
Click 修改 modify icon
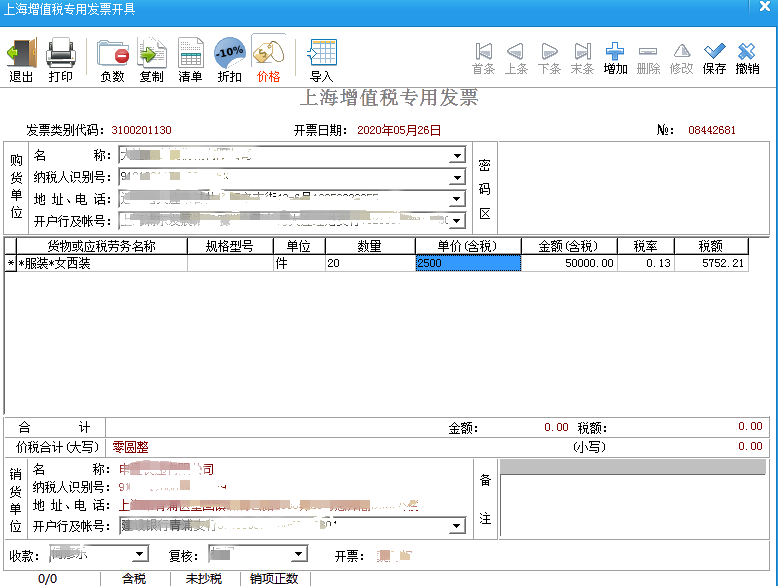tap(681, 59)
